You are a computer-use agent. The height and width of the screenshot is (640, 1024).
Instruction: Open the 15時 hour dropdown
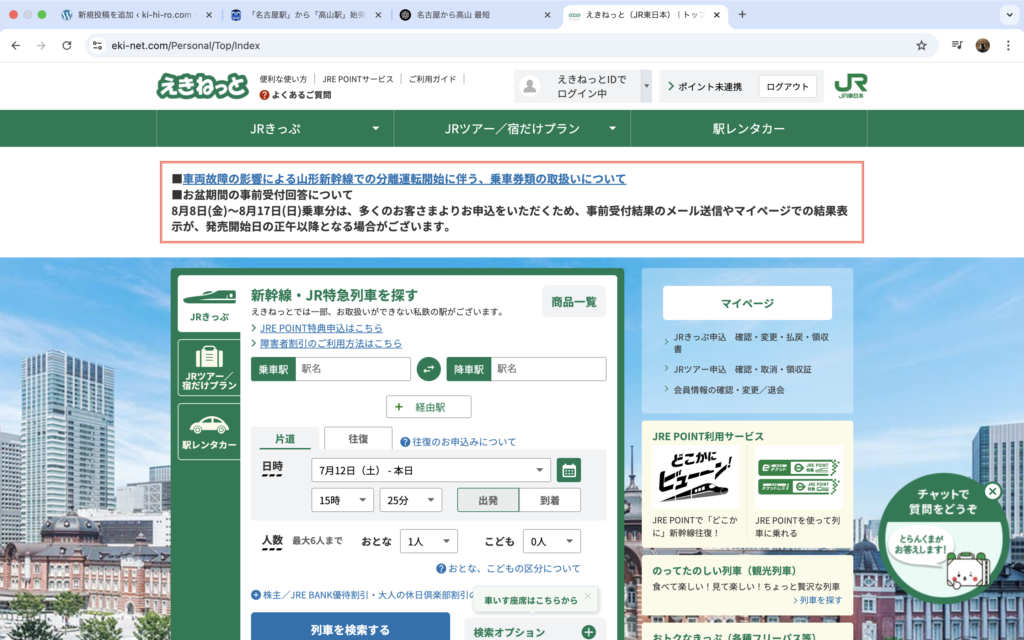click(x=342, y=500)
